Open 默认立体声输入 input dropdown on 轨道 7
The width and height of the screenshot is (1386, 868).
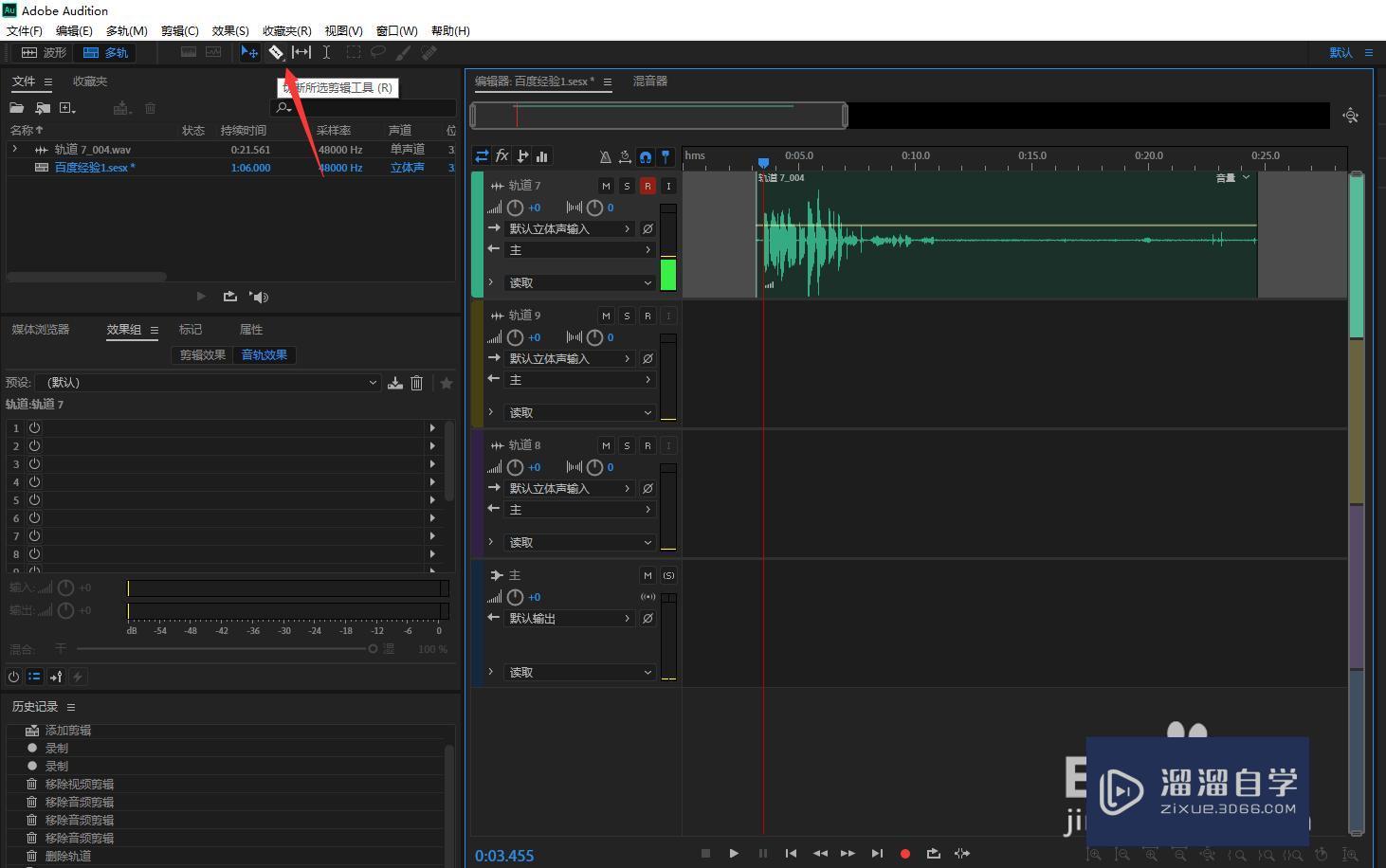click(569, 228)
